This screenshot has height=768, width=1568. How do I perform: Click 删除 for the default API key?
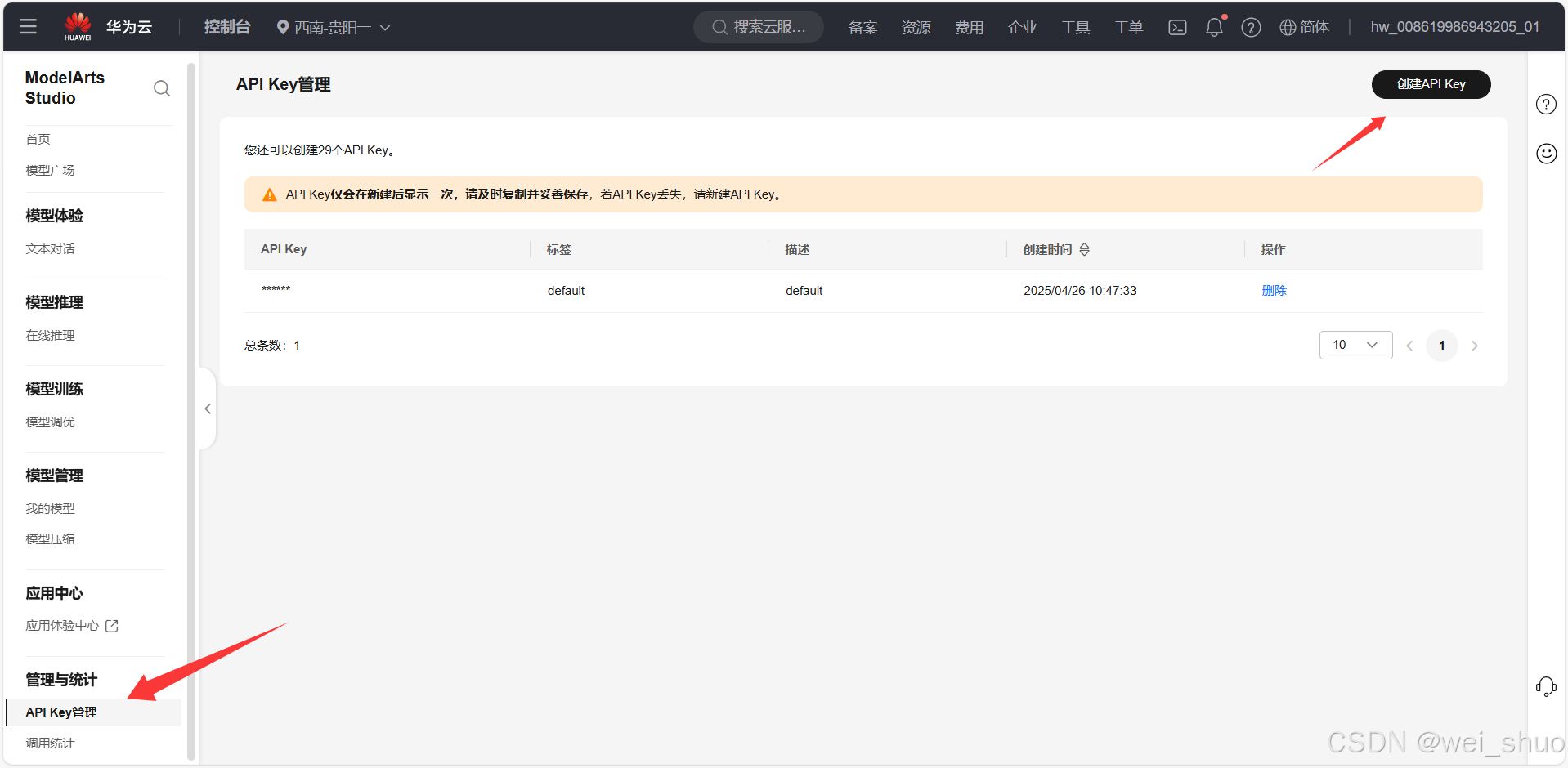pyautogui.click(x=1274, y=290)
